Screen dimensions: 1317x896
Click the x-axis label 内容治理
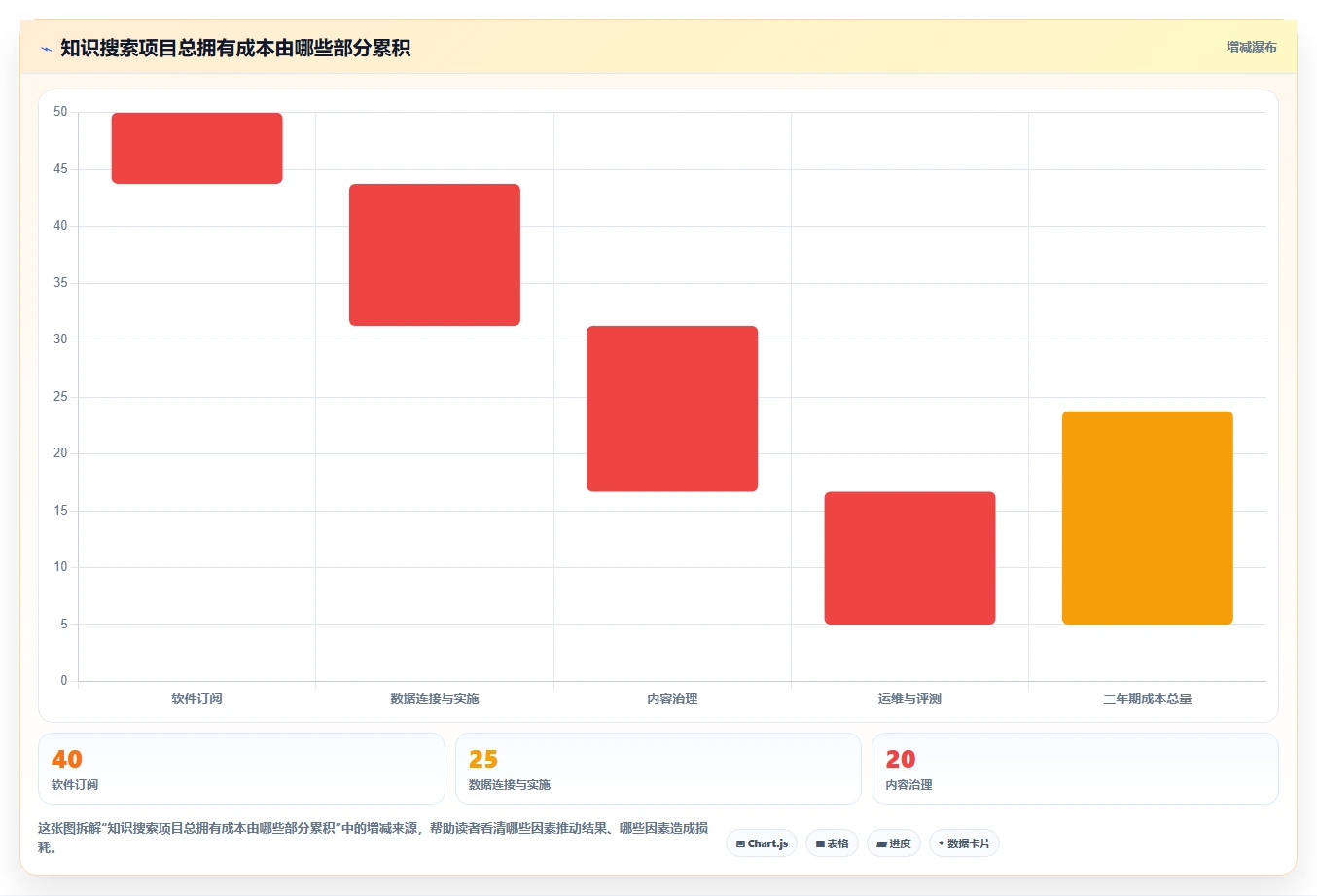click(672, 699)
